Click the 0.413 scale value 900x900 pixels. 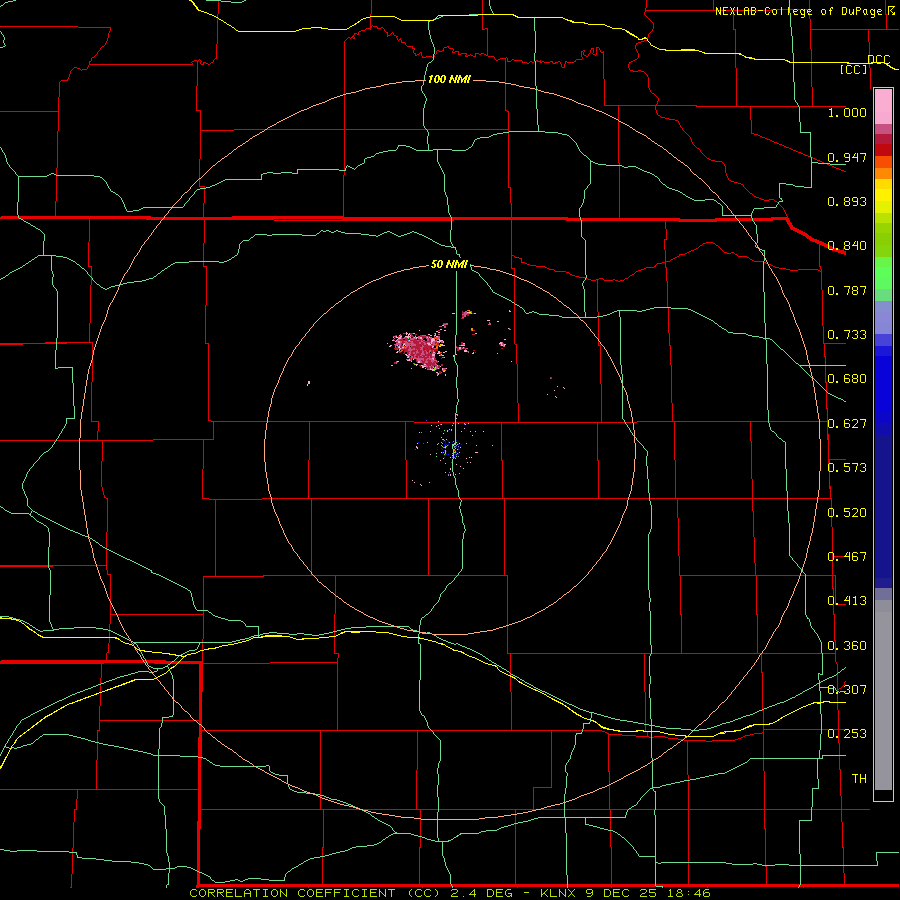(847, 601)
